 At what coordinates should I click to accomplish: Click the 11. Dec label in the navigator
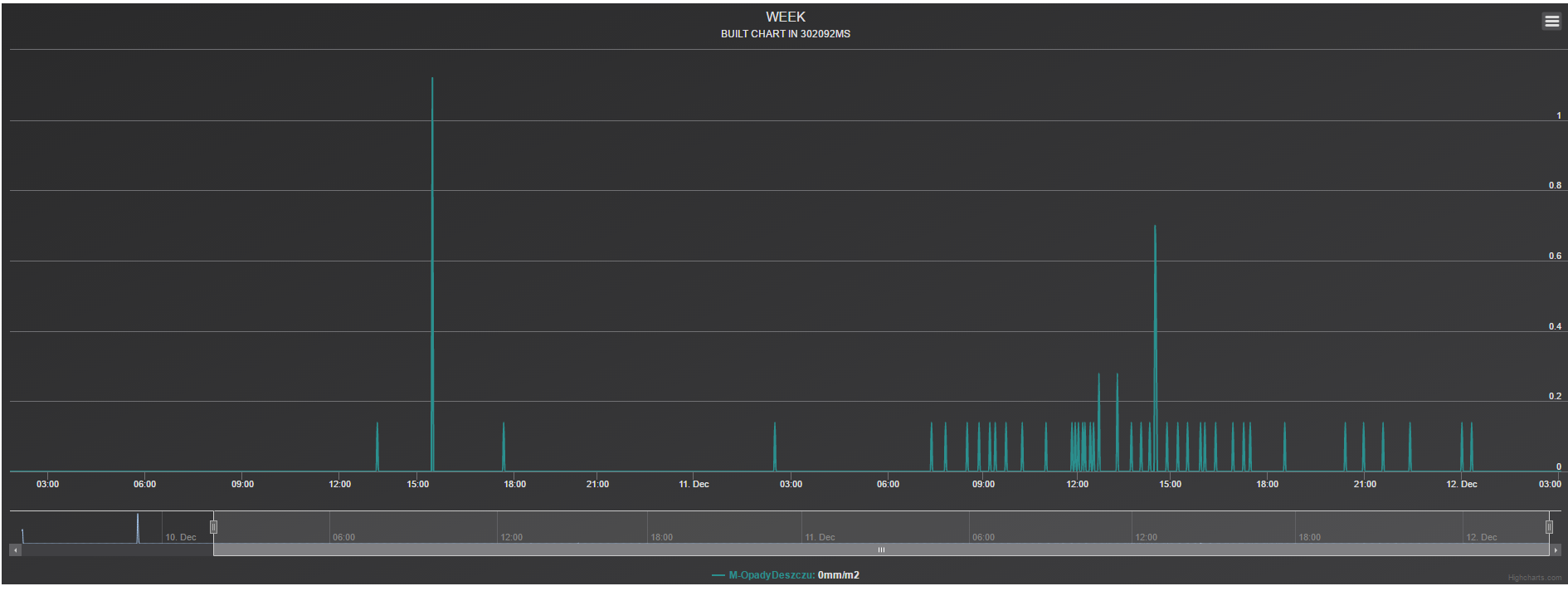point(820,537)
